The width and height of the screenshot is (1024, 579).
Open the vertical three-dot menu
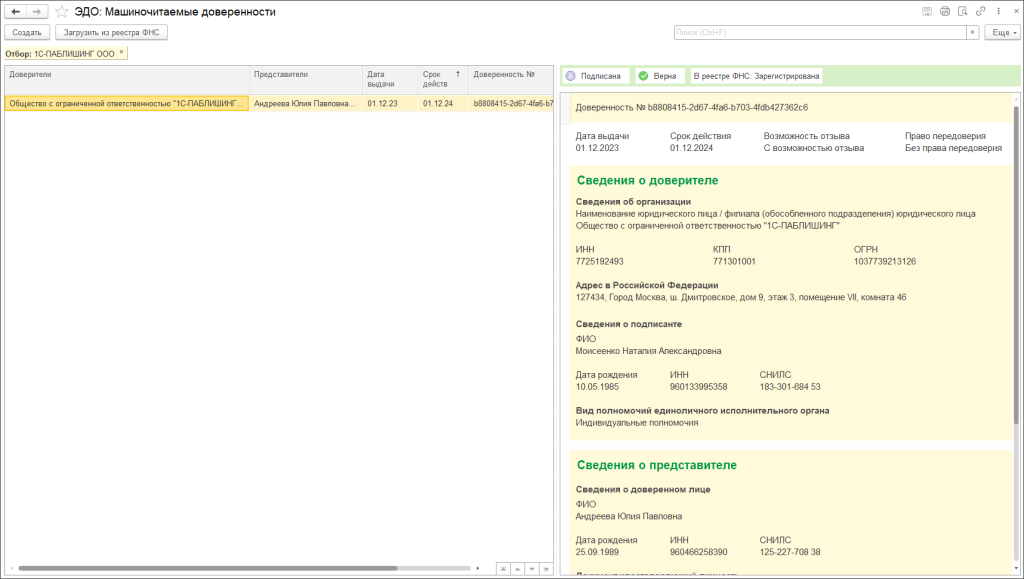click(x=997, y=11)
